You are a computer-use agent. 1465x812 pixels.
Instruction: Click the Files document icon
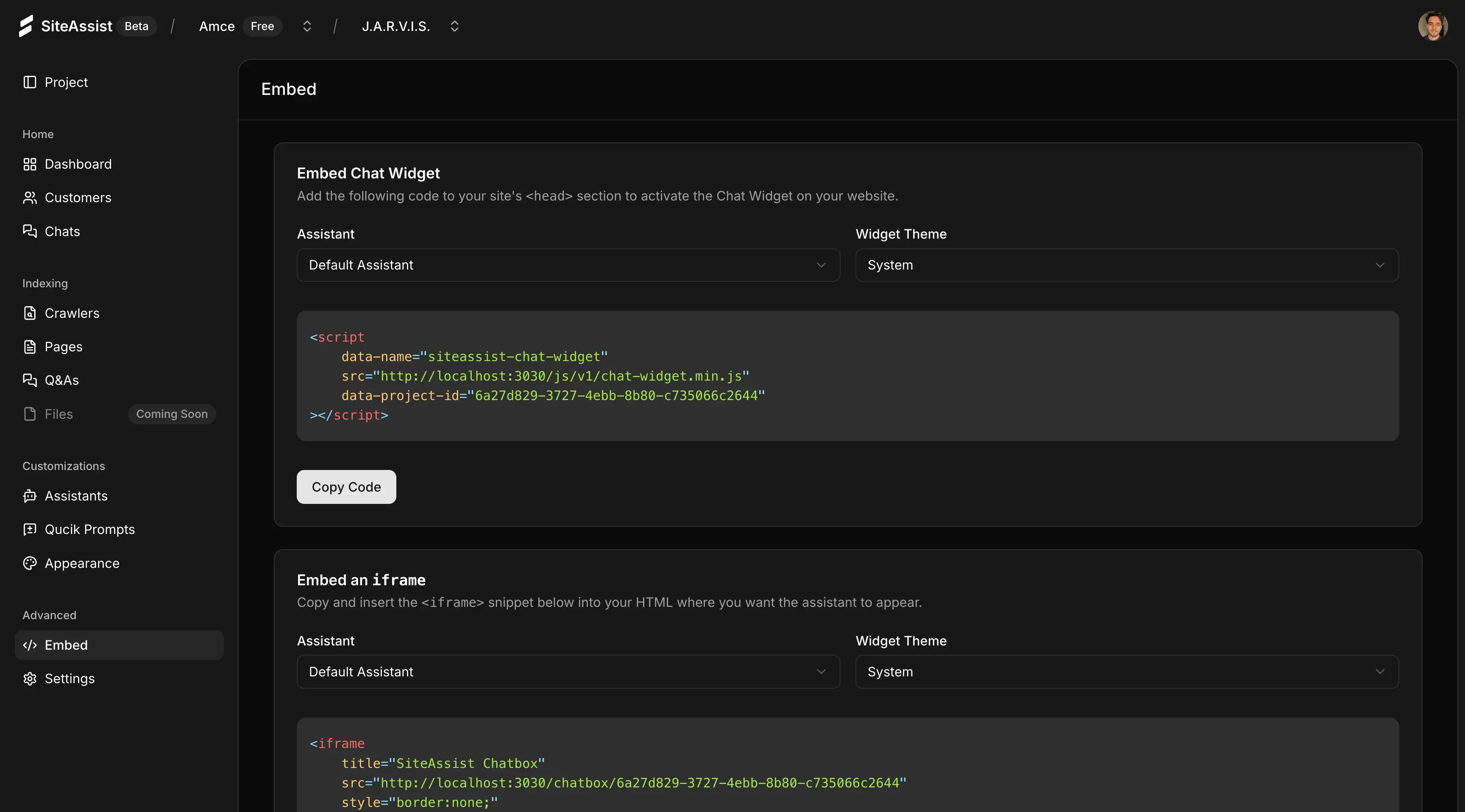pos(30,414)
